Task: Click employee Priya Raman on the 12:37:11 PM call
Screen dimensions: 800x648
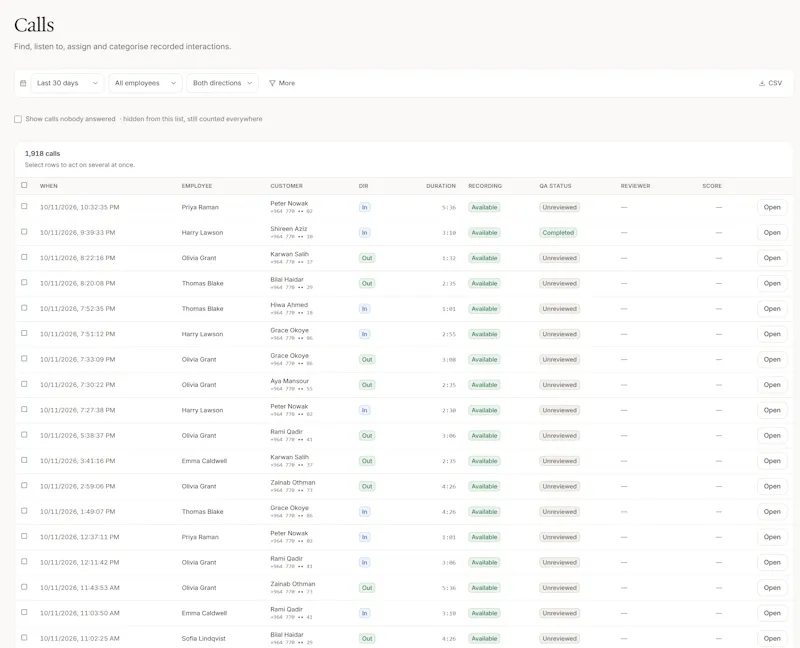Action: pos(200,537)
